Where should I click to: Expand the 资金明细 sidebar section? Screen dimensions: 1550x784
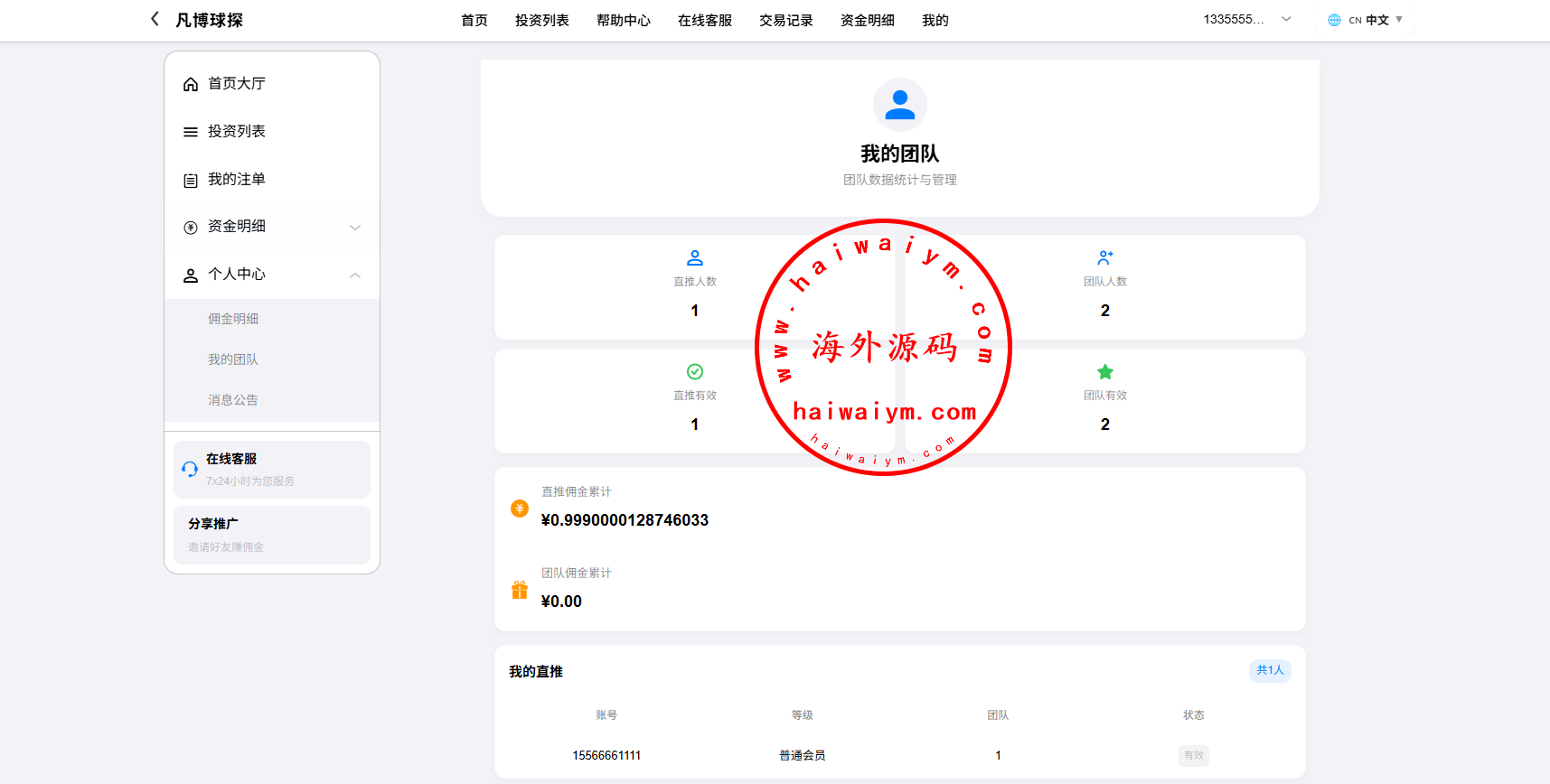tap(271, 227)
